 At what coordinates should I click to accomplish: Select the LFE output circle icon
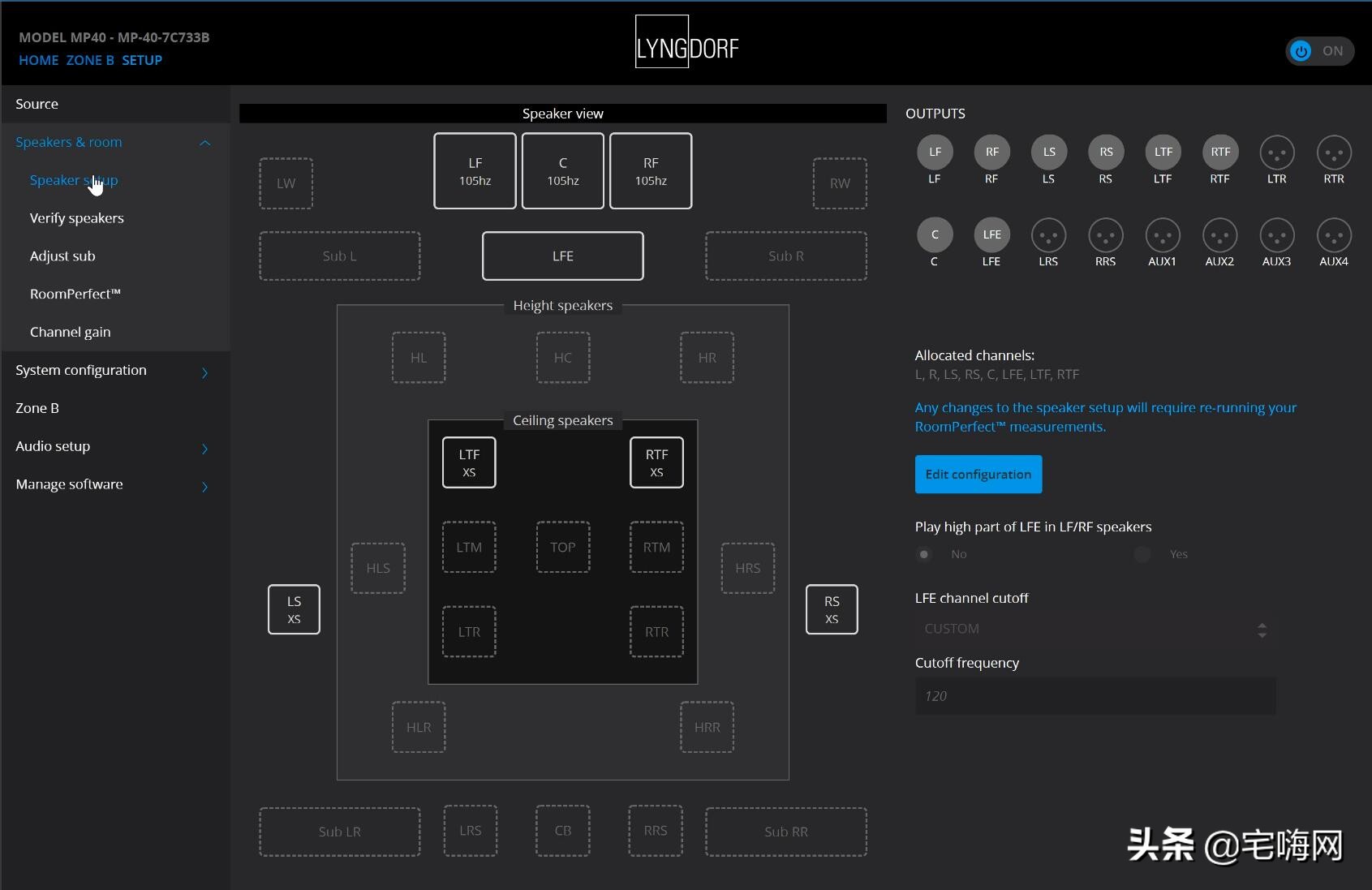click(x=991, y=234)
